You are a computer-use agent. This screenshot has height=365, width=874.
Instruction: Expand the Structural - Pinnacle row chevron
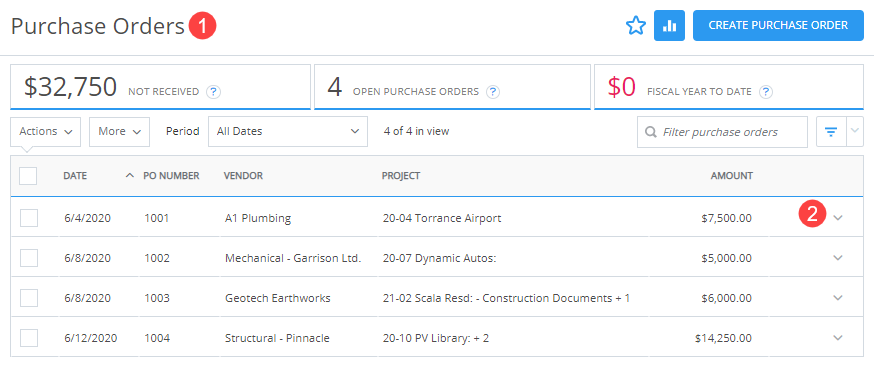(x=838, y=337)
